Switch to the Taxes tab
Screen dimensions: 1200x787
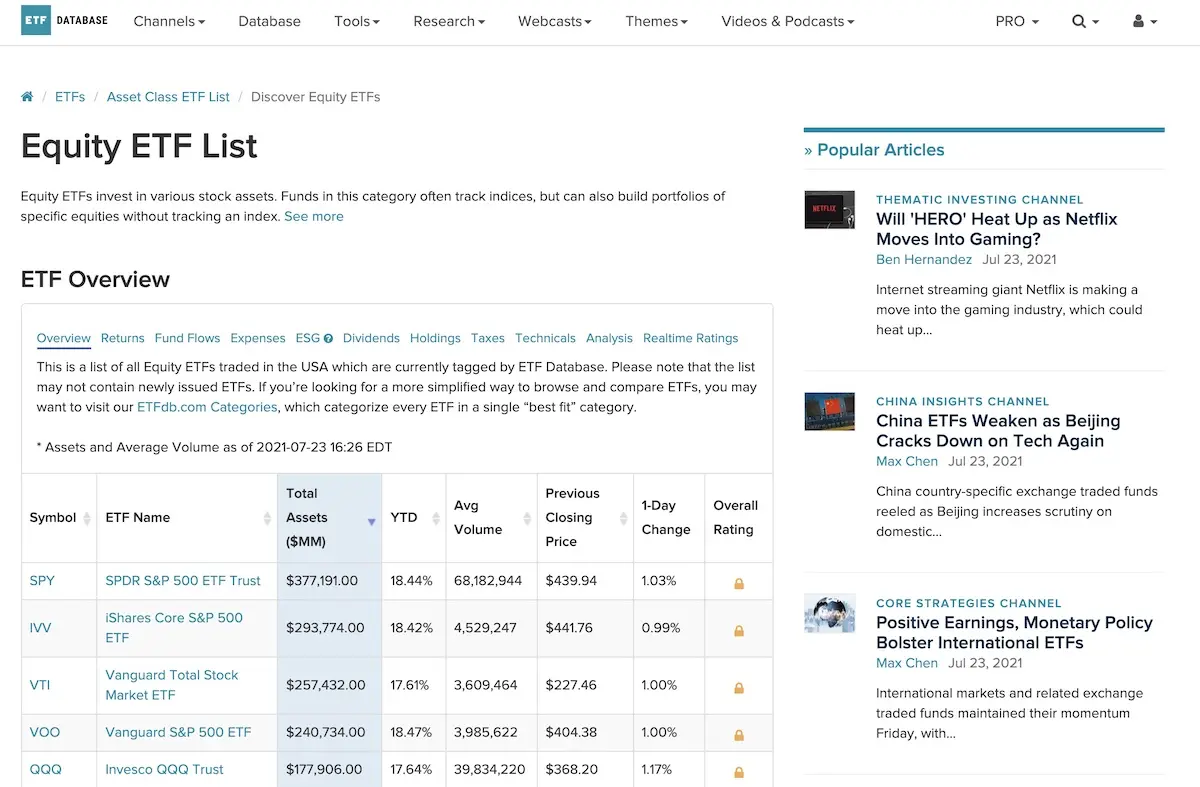coord(488,338)
